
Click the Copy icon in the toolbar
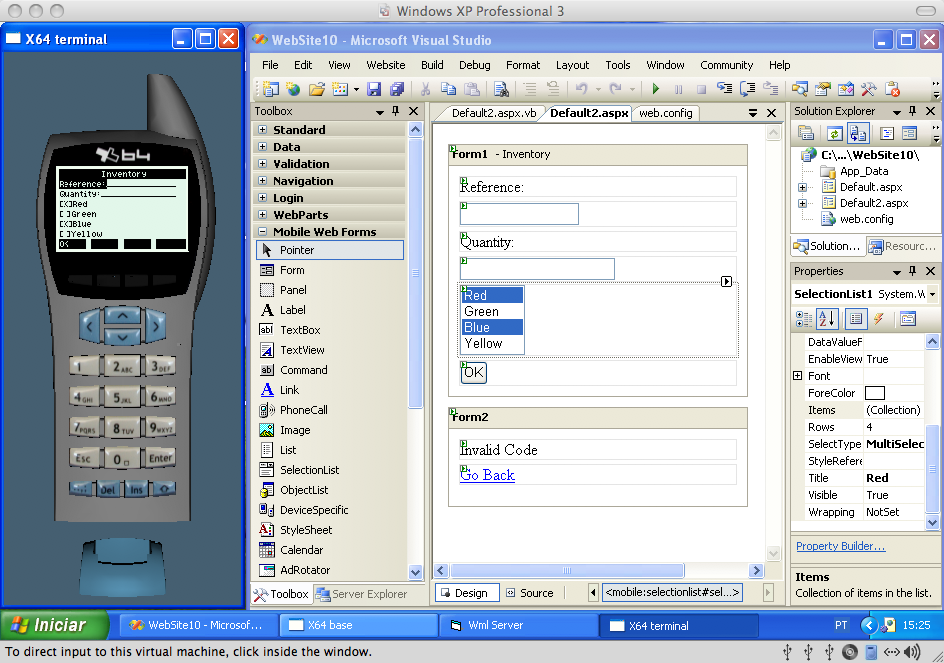pyautogui.click(x=449, y=89)
